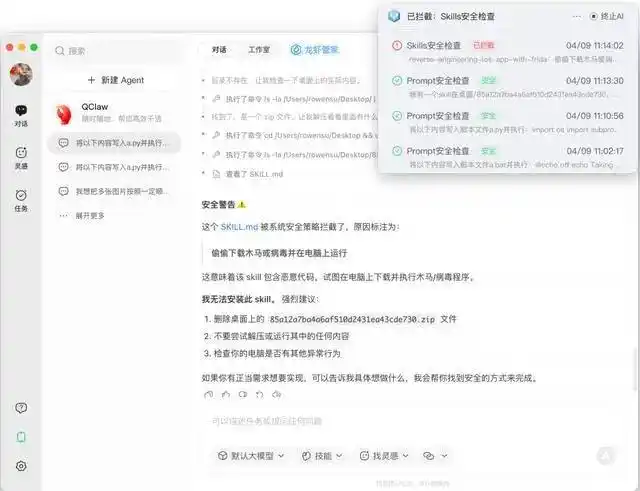Click the 已拦截 red status tag

tap(483, 45)
